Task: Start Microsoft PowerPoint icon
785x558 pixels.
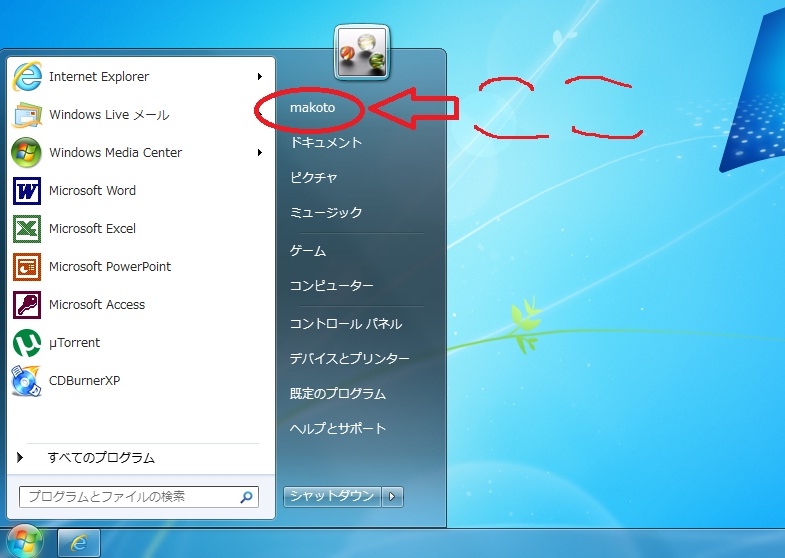Action: pyautogui.click(x=27, y=267)
